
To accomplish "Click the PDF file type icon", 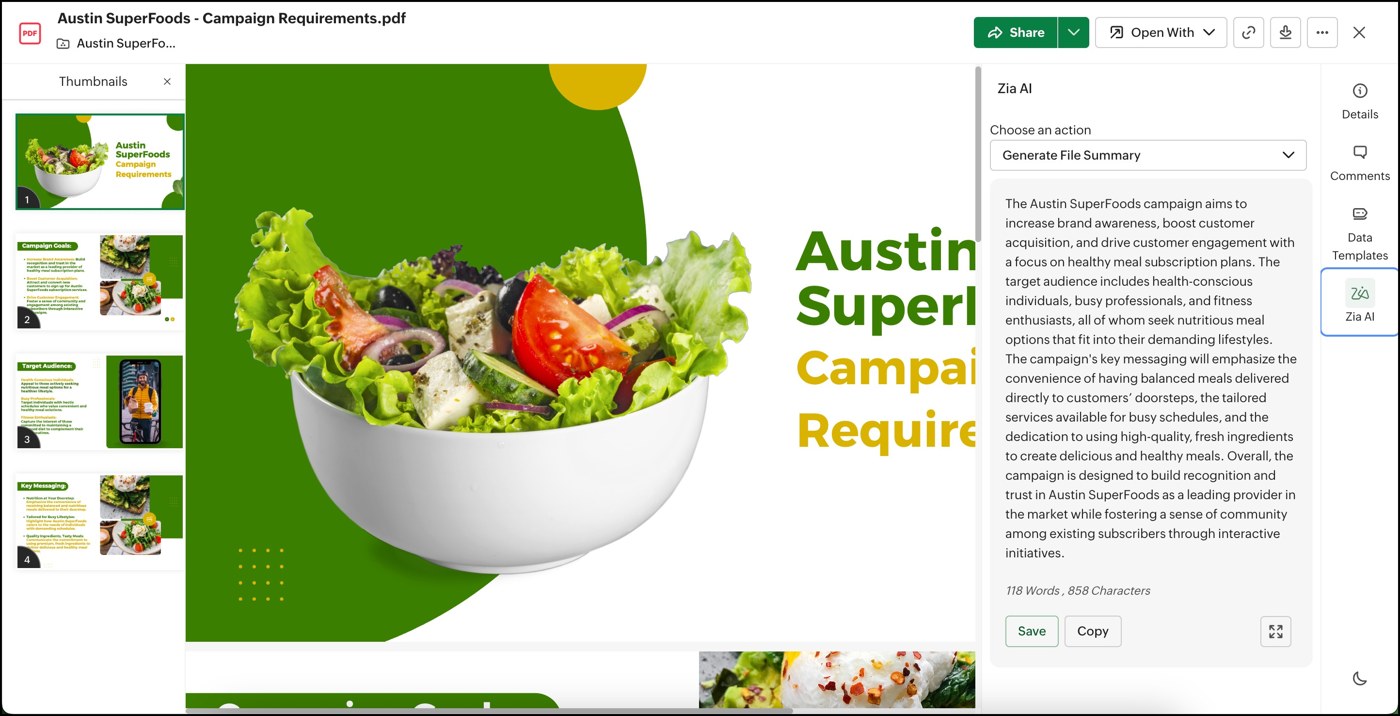I will [30, 33].
